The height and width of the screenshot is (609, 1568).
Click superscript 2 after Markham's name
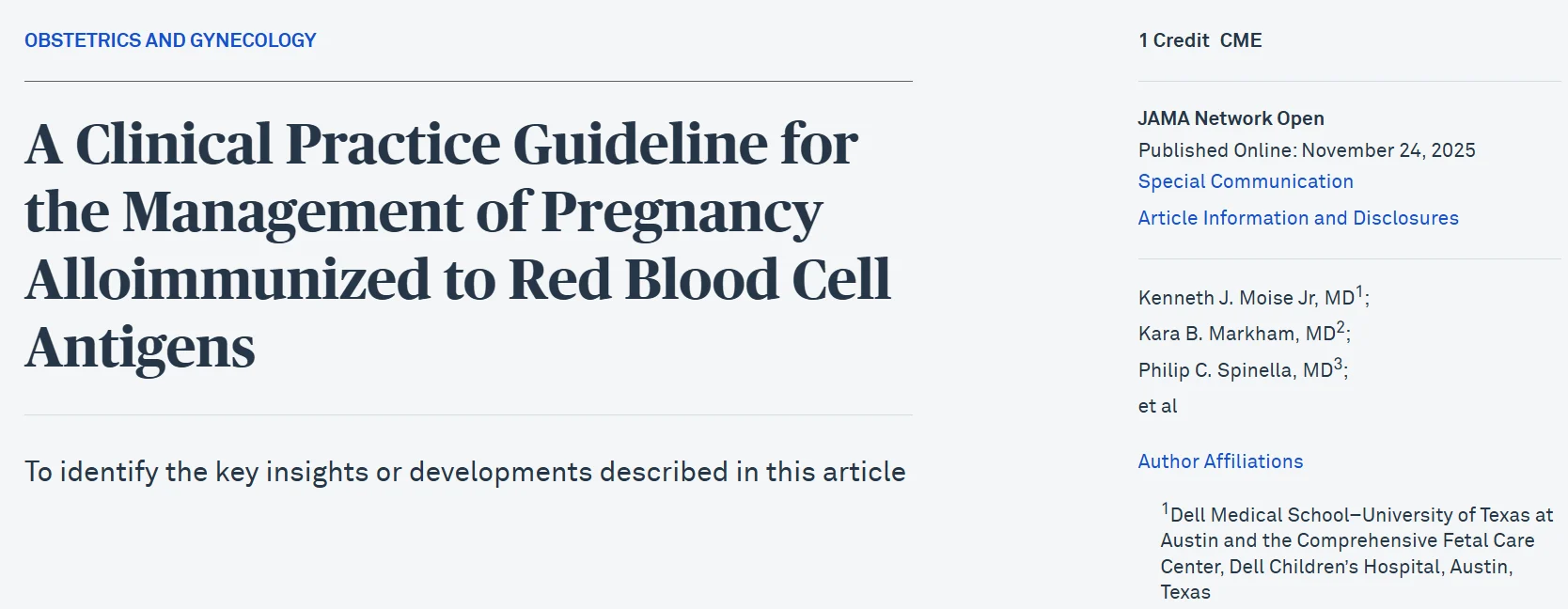[x=1341, y=328]
